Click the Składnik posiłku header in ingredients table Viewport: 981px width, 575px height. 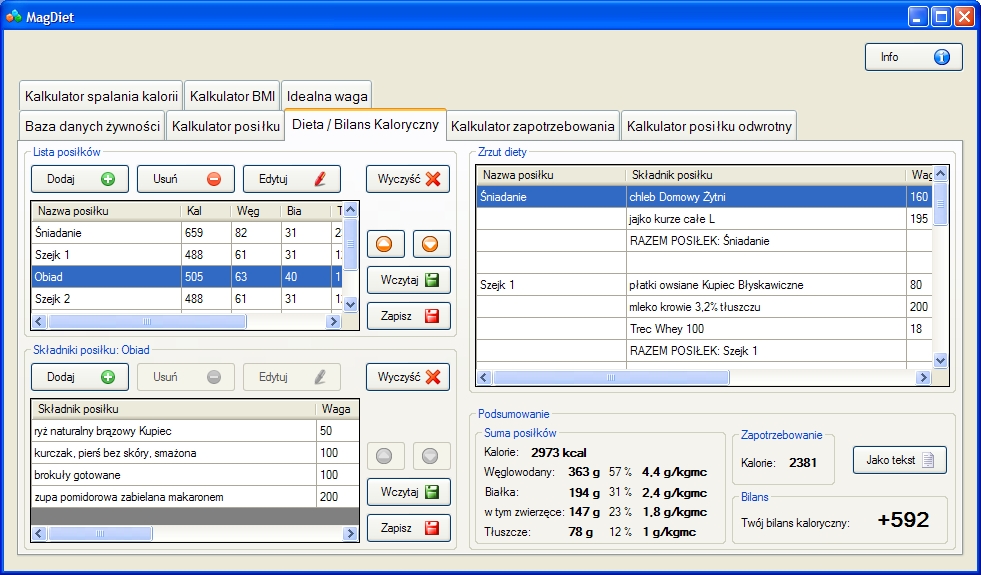173,409
